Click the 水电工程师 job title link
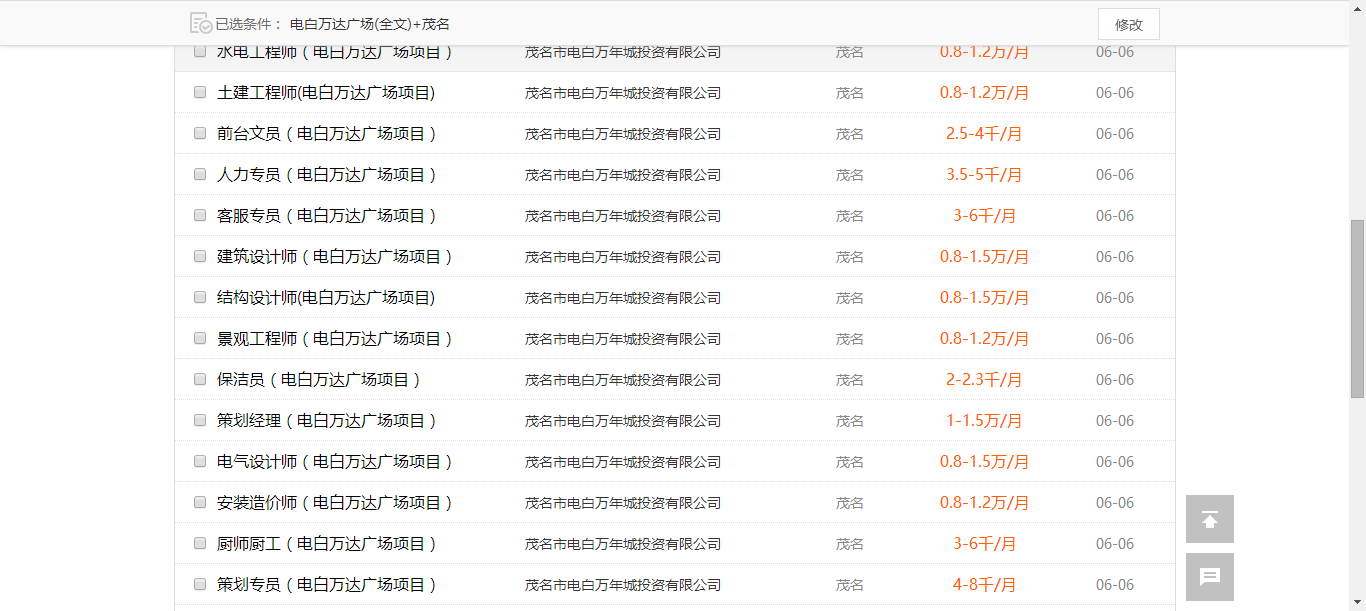Screen dimensions: 1366x611 tap(335, 53)
